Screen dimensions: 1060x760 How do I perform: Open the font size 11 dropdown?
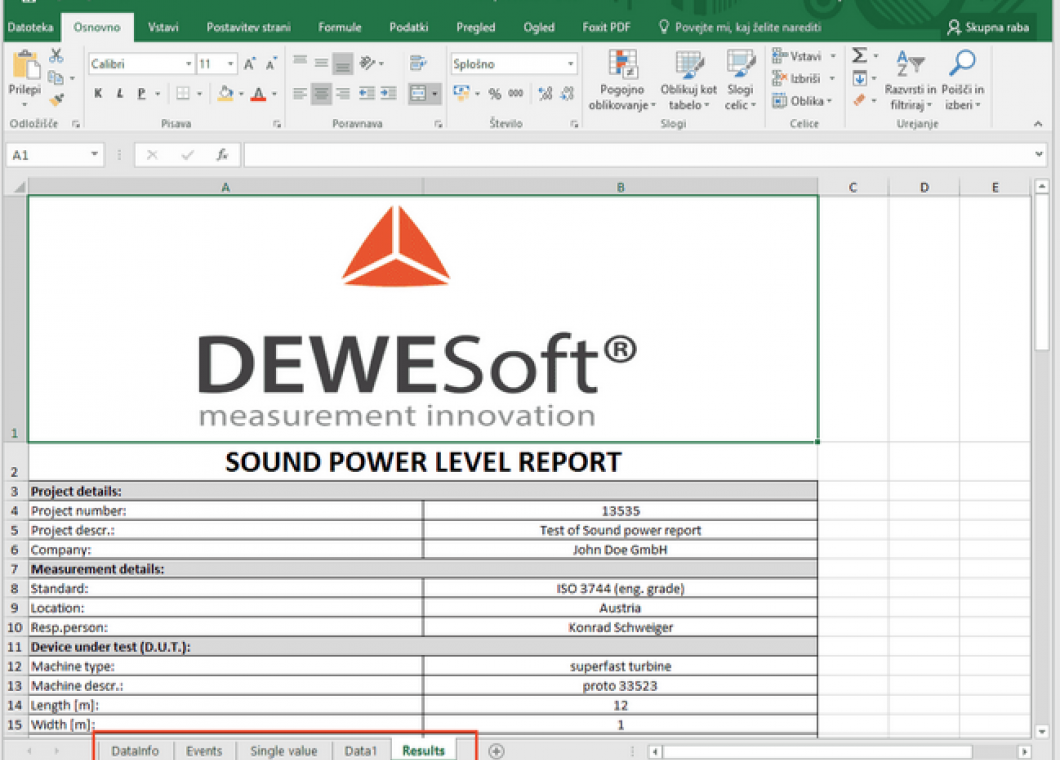coord(231,64)
